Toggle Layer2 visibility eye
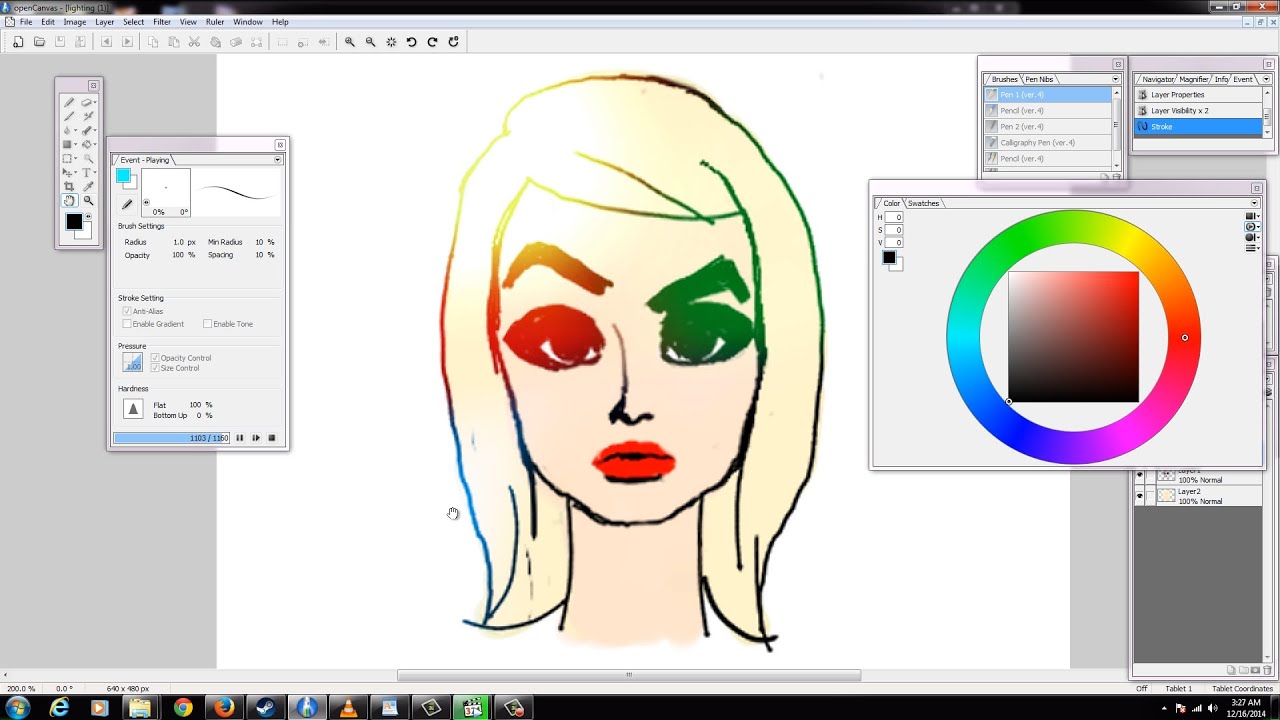 pyautogui.click(x=1139, y=496)
